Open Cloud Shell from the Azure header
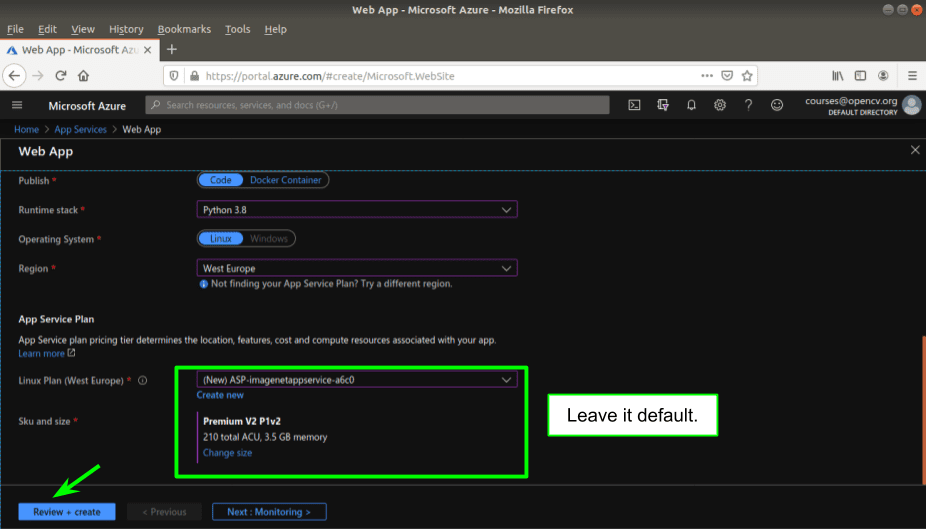Image resolution: width=927 pixels, height=530 pixels. (x=634, y=105)
